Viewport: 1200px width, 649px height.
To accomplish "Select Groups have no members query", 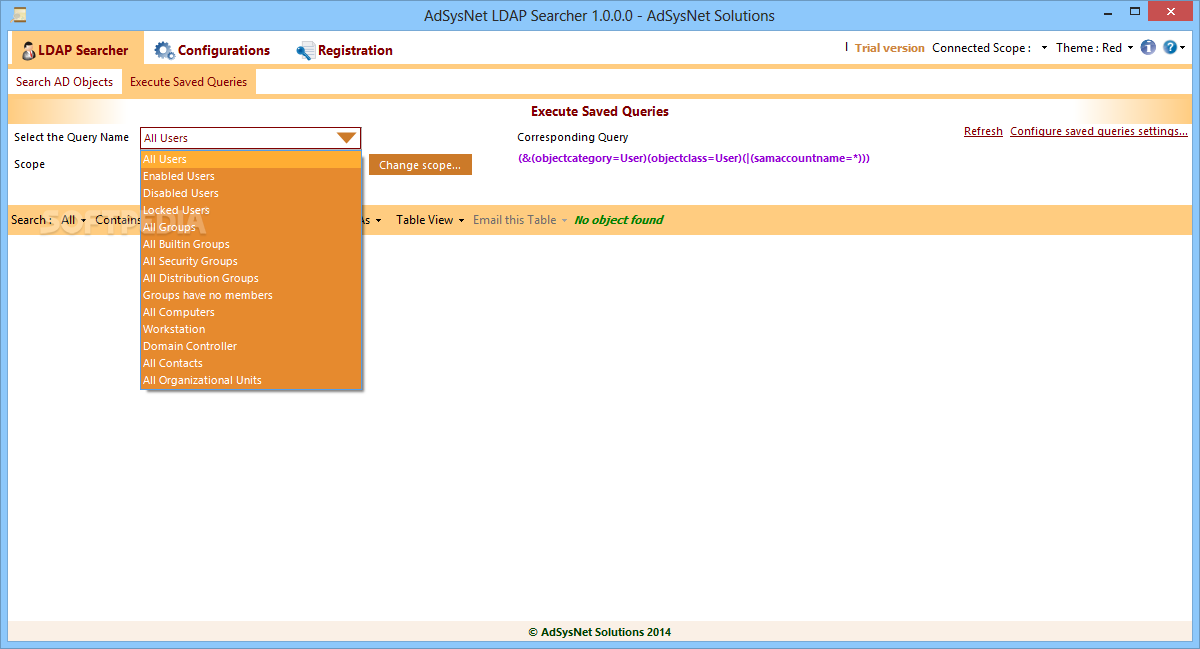I will (251, 295).
